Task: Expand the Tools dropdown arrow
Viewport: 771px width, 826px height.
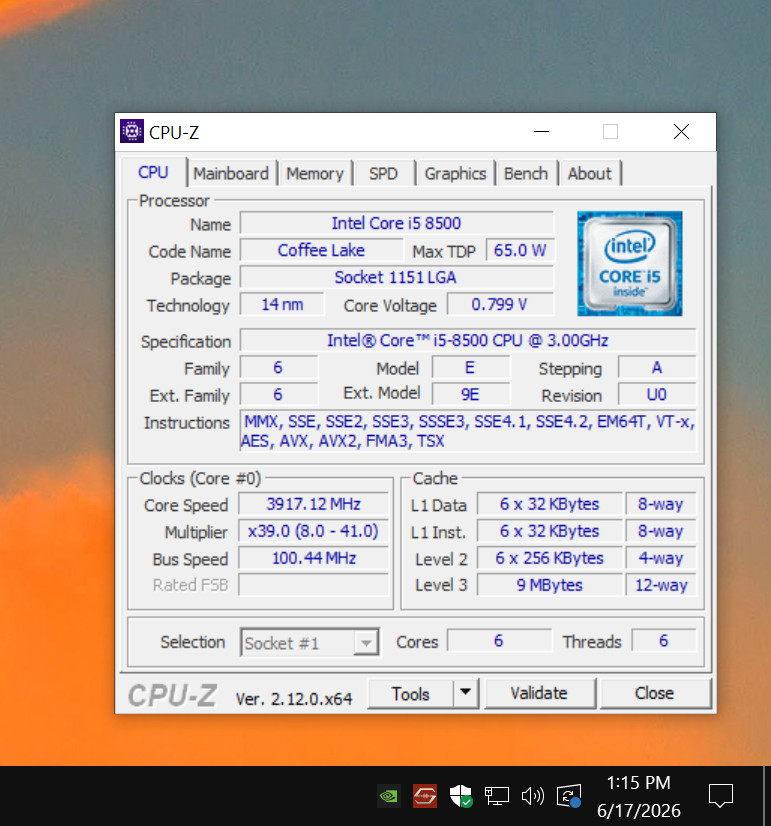Action: [466, 693]
